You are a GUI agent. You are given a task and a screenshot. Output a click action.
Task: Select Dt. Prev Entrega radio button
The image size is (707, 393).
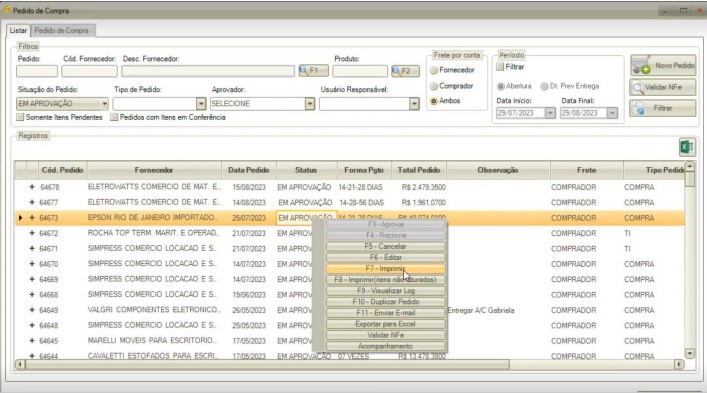coord(544,86)
